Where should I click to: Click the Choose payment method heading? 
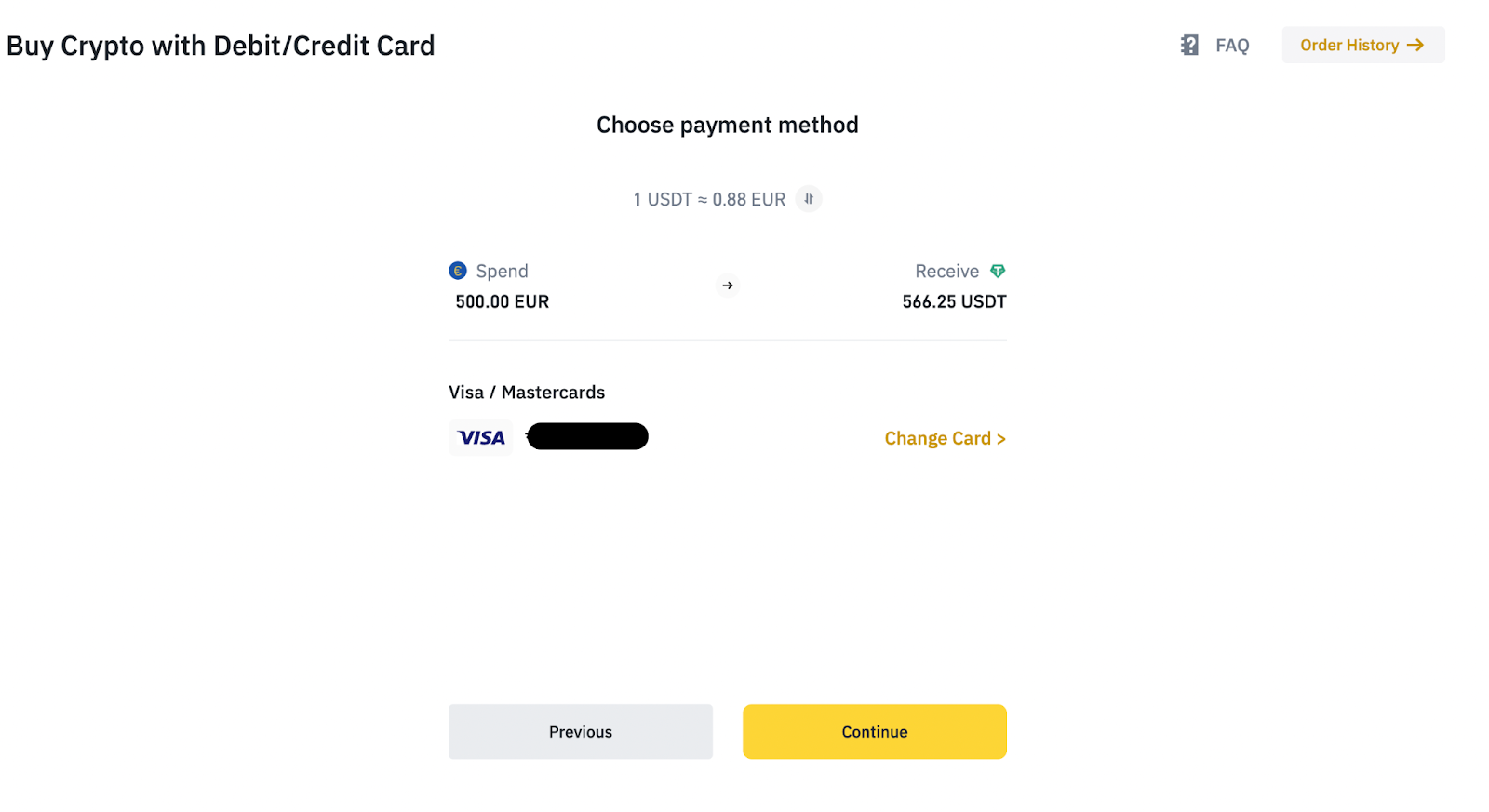727,125
